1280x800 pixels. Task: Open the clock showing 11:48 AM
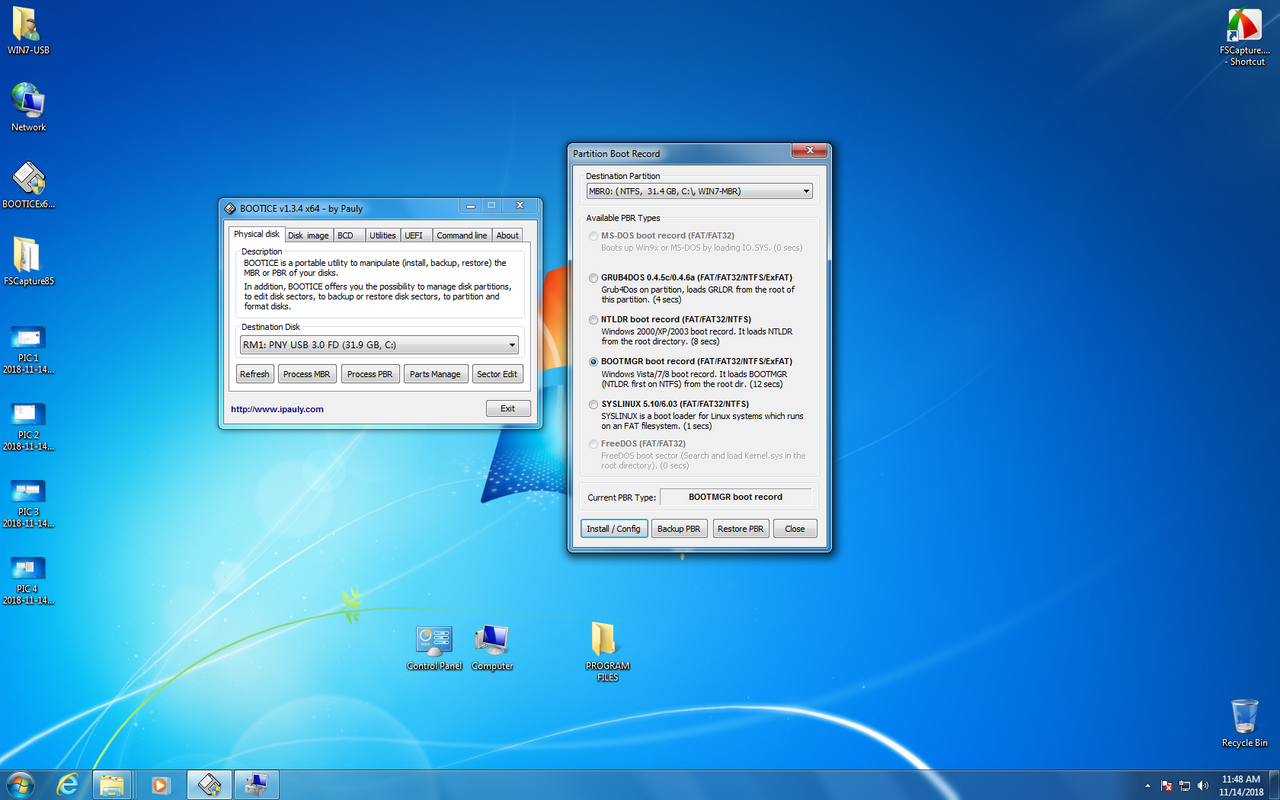tap(1241, 785)
